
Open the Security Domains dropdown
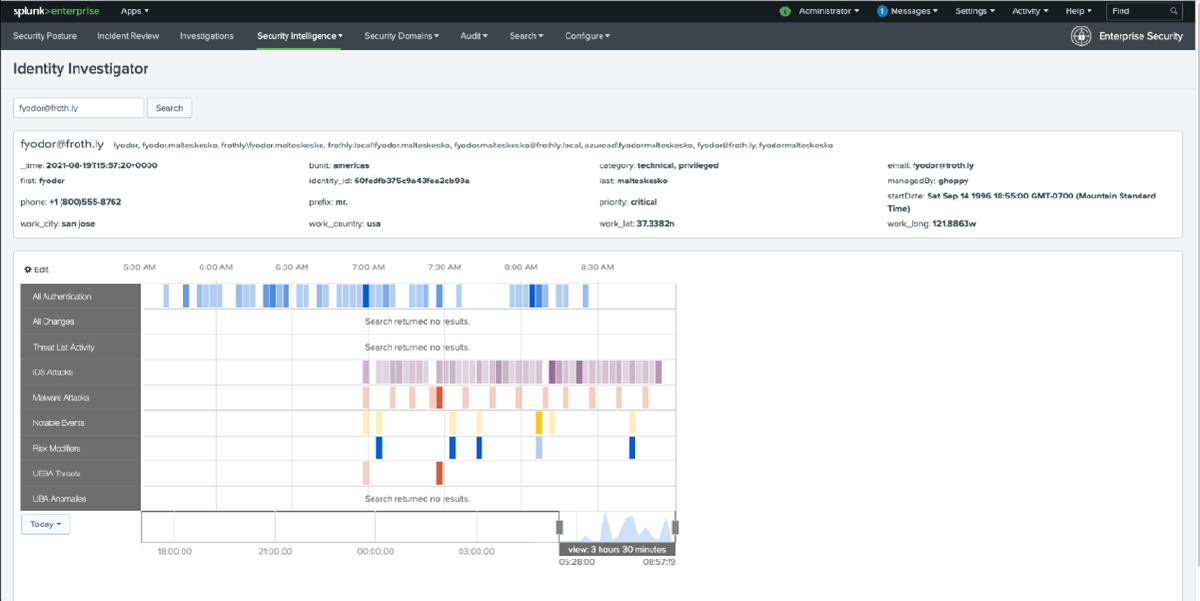[x=400, y=35]
